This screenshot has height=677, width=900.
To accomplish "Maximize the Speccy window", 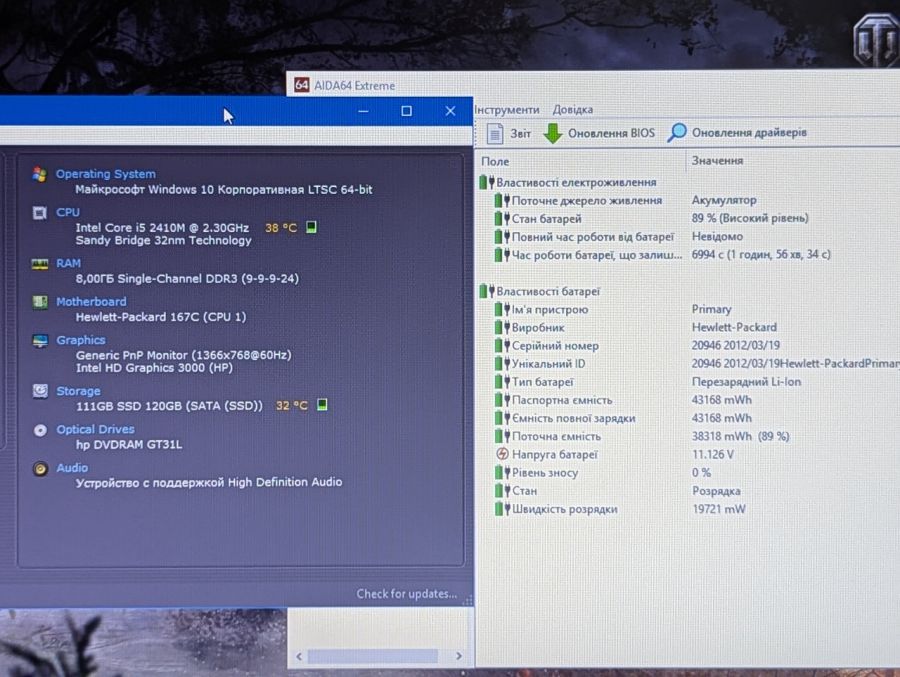I will pyautogui.click(x=406, y=111).
